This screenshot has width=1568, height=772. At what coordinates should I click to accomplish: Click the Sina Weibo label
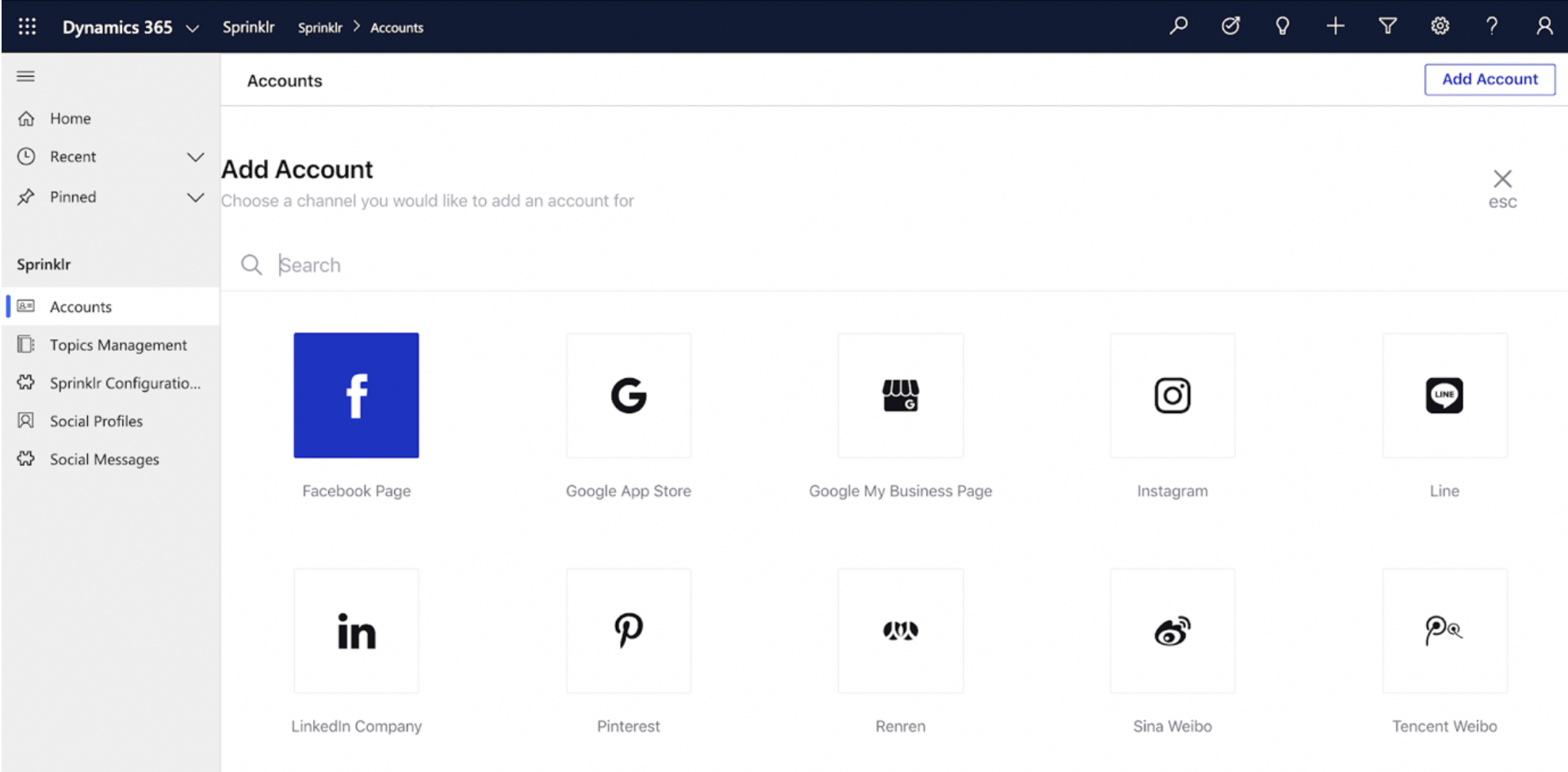pos(1172,726)
